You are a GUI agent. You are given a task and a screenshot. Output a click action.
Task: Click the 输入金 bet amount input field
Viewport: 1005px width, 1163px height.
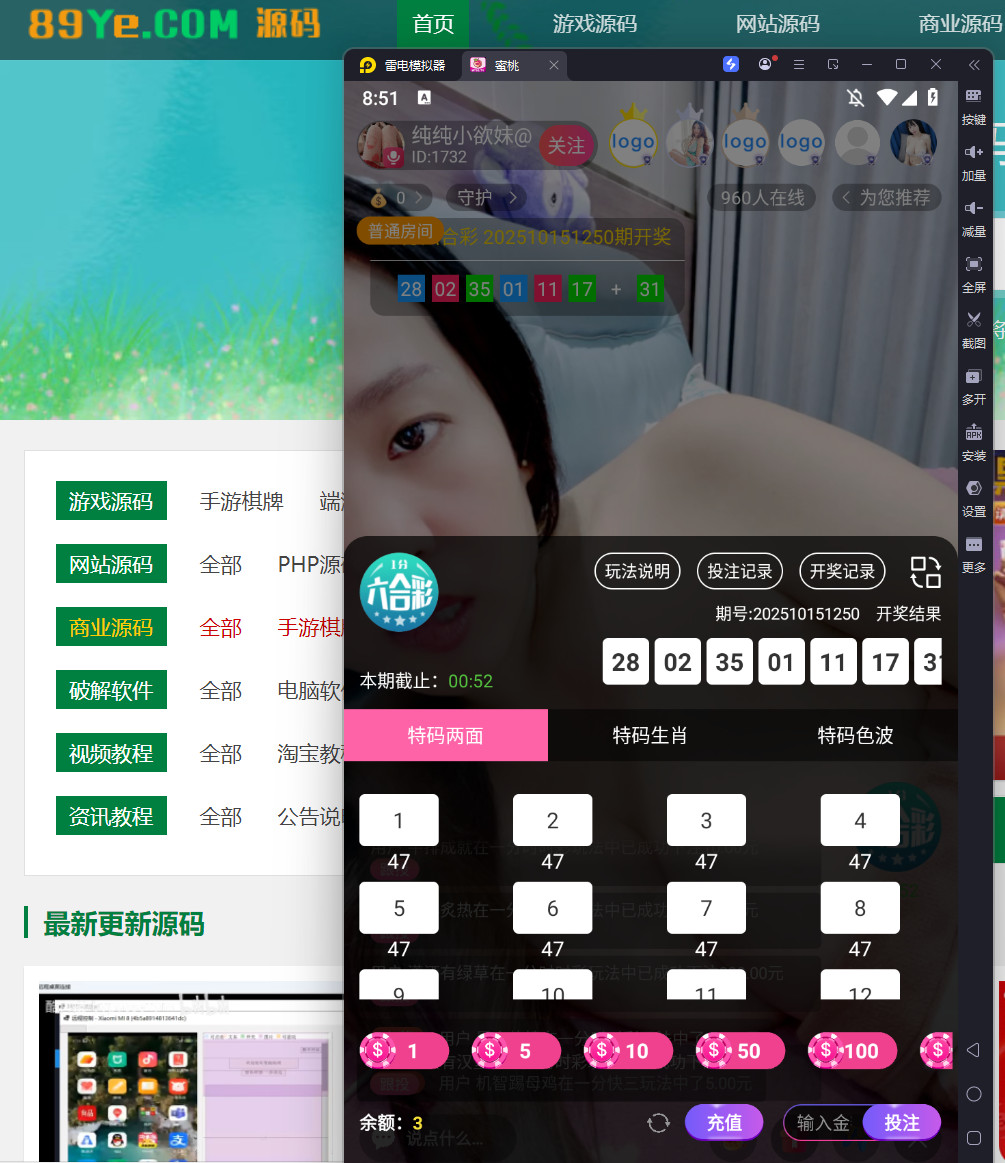pos(823,1123)
